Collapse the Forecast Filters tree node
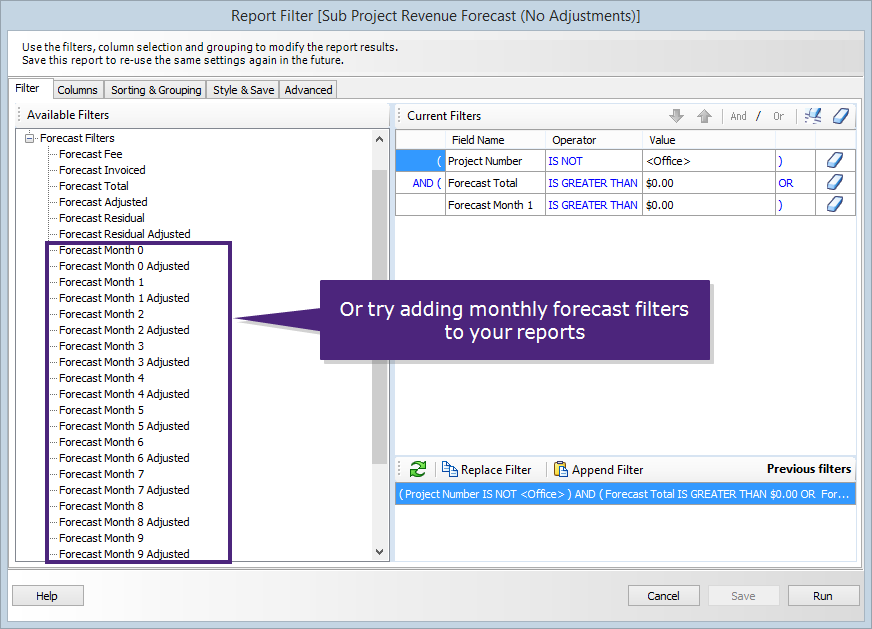The width and height of the screenshot is (872, 629). [30, 138]
